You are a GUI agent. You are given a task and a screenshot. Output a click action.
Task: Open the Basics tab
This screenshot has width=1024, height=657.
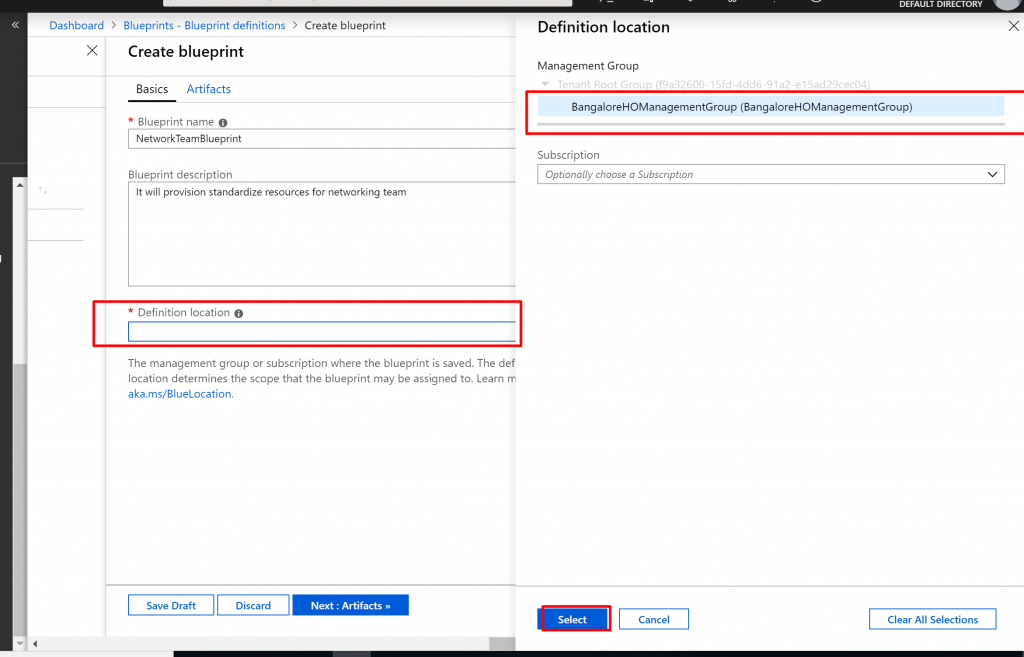152,89
